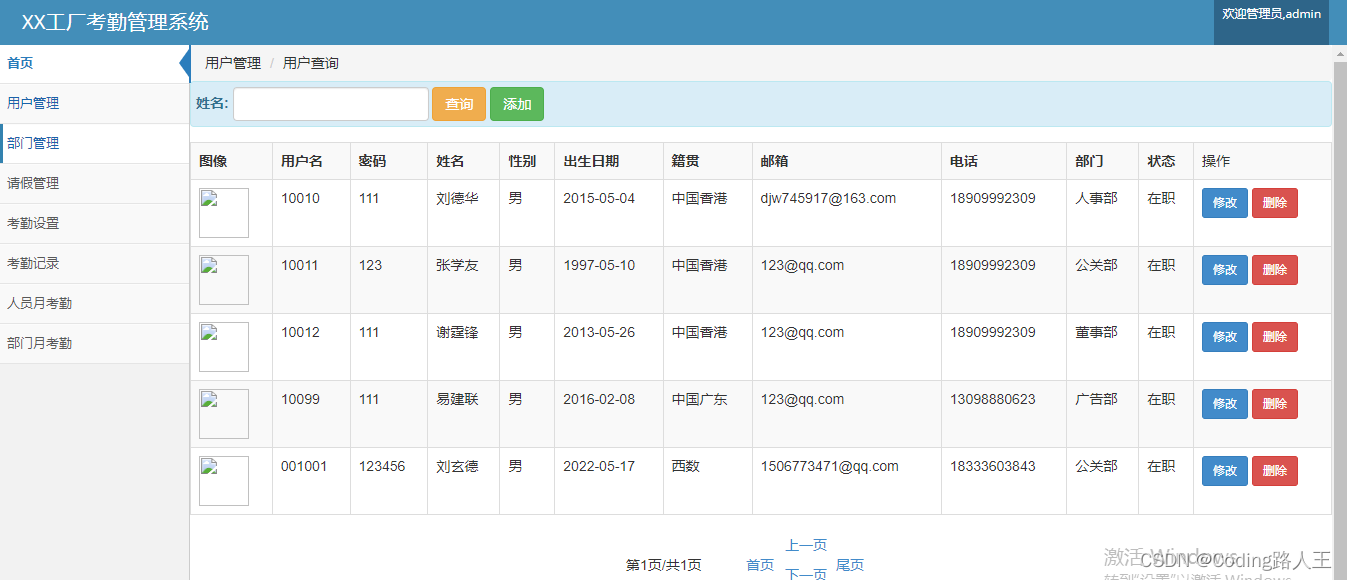This screenshot has height=580, width=1347.
Task: Open the 用户管理 section in sidebar
Action: [x=32, y=103]
